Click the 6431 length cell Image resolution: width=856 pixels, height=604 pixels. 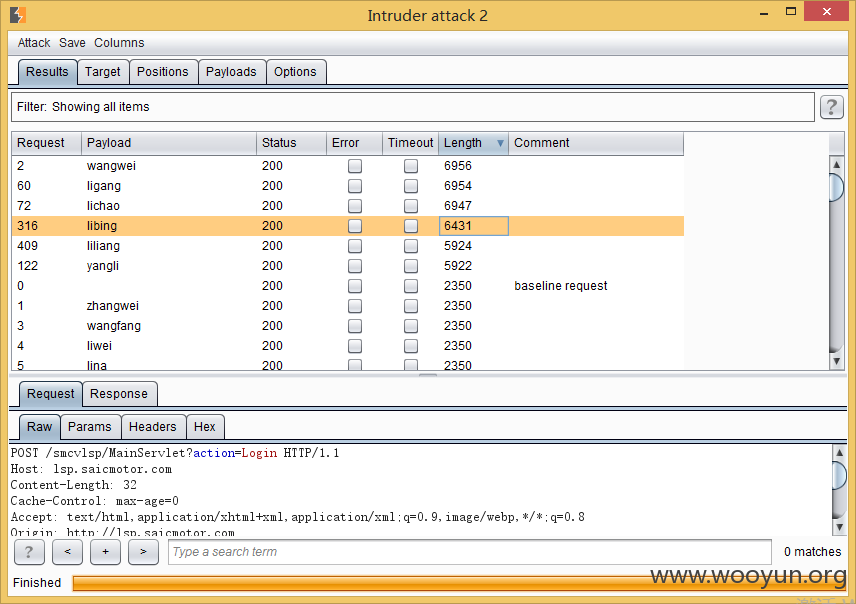pyautogui.click(x=473, y=226)
